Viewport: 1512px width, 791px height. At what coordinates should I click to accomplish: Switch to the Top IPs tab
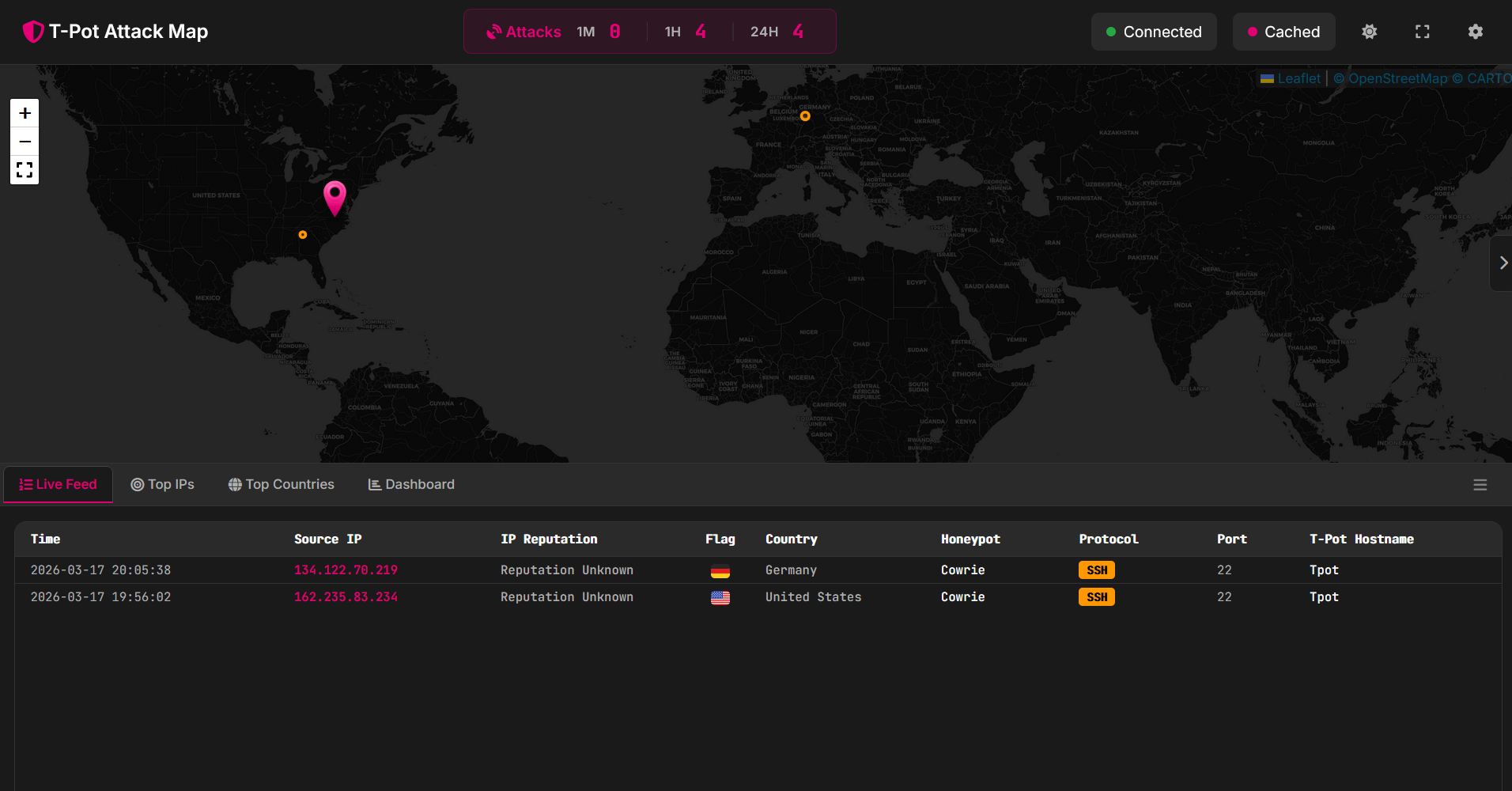(162, 484)
